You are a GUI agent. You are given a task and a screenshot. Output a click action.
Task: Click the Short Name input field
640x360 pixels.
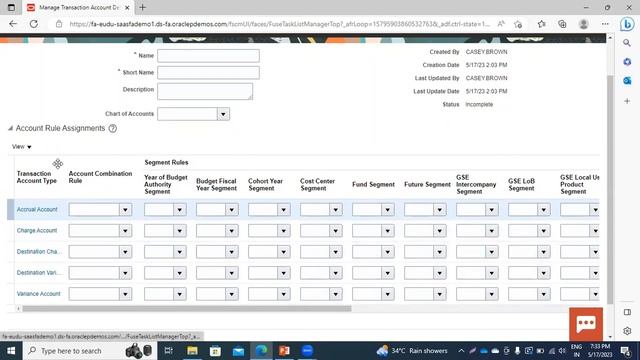click(x=208, y=73)
